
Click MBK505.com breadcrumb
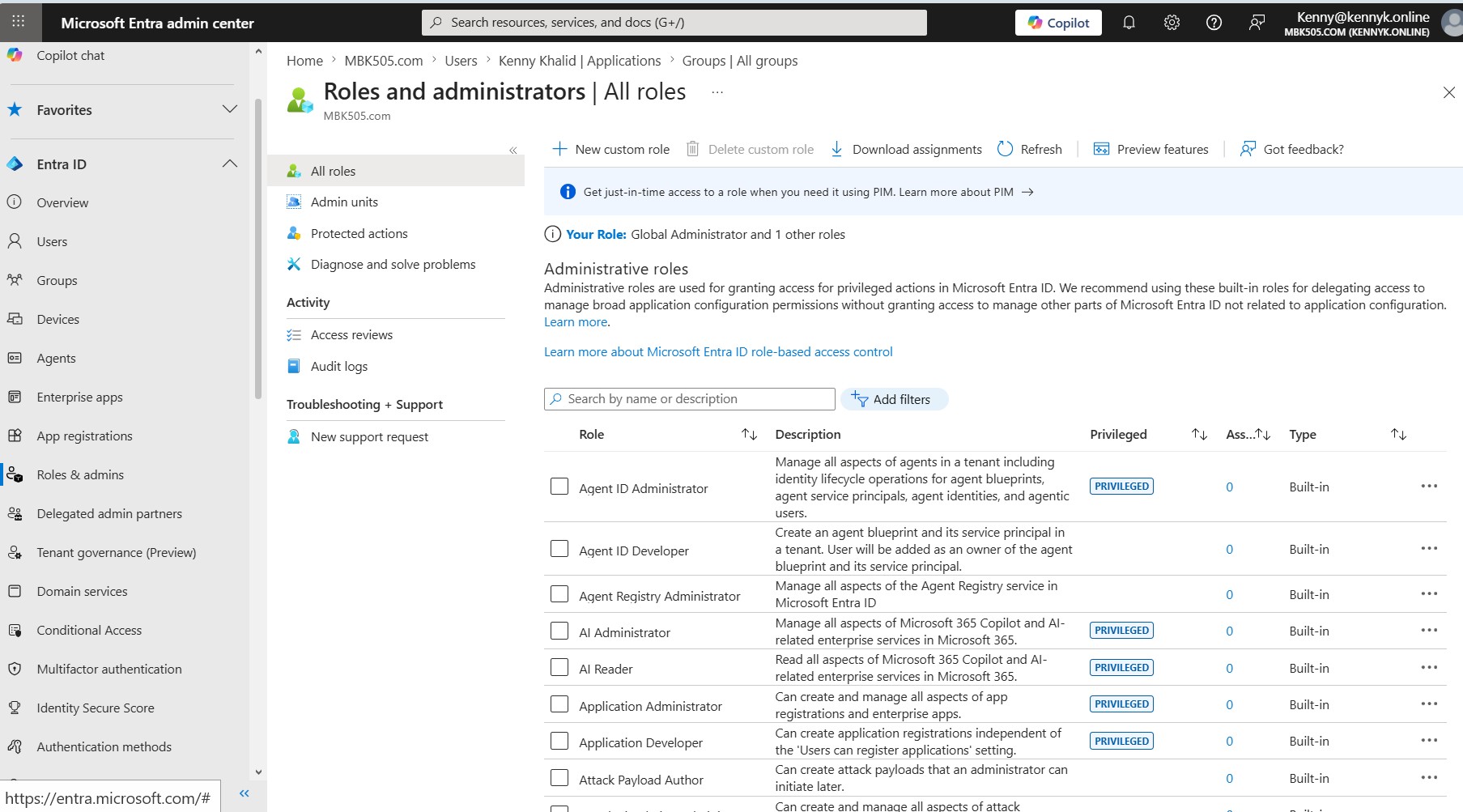coord(384,61)
